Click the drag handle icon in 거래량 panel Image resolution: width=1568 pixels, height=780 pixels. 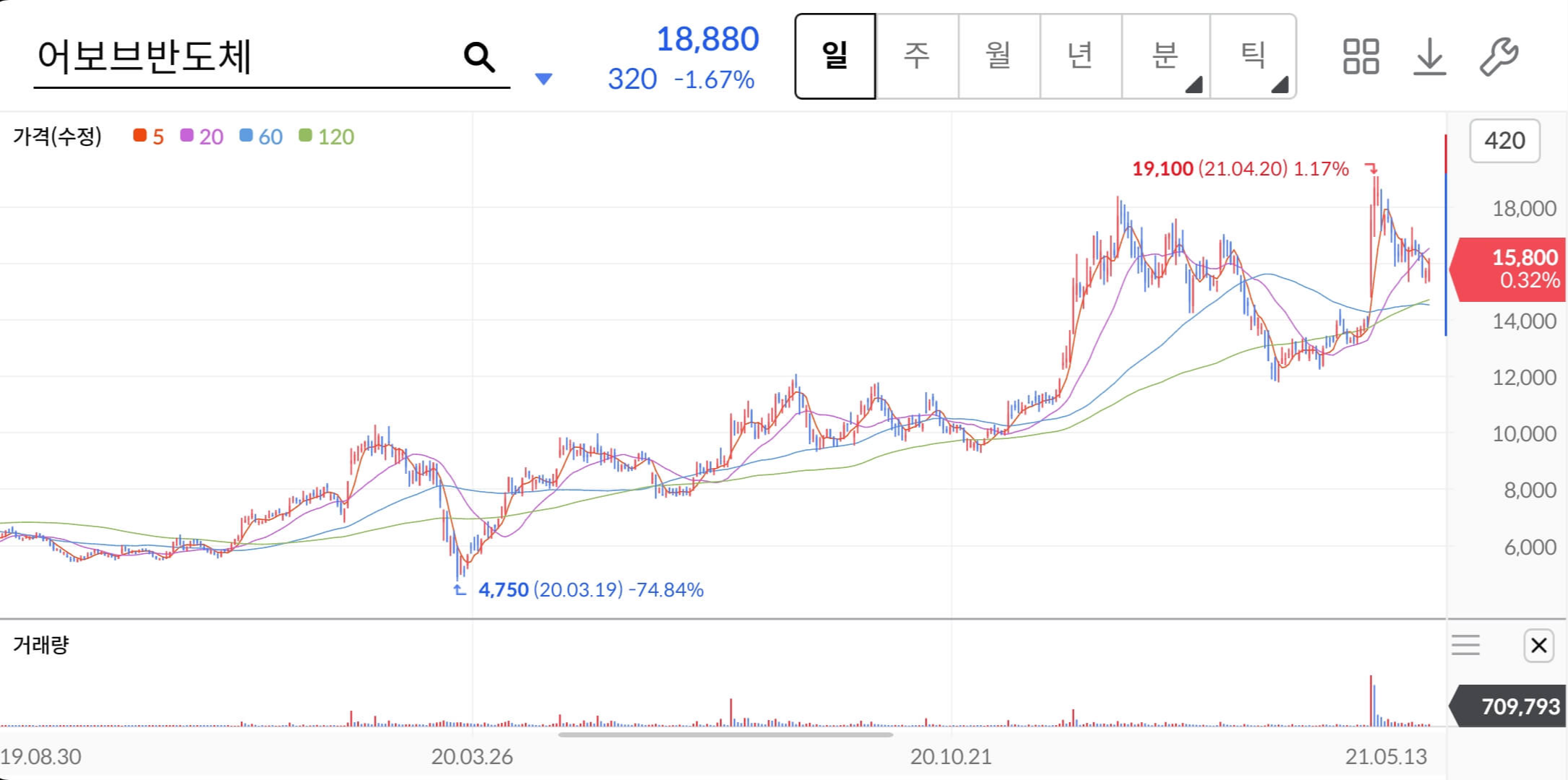pos(1467,645)
